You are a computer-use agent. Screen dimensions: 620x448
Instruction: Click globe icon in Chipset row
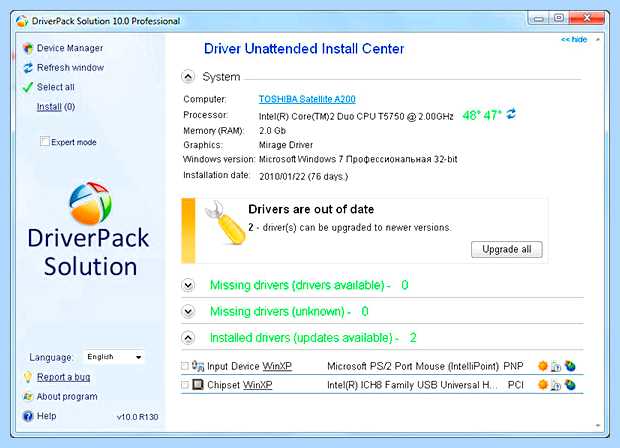click(570, 385)
